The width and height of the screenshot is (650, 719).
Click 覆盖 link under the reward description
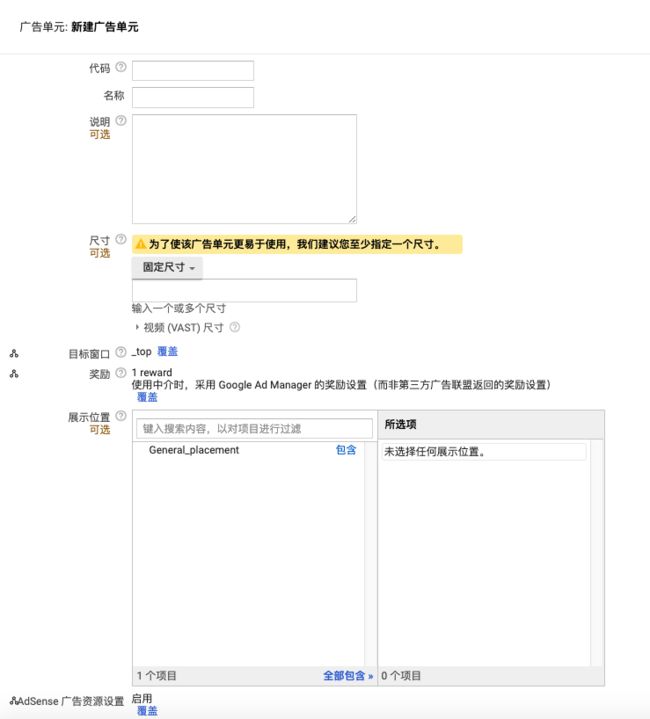click(x=147, y=397)
